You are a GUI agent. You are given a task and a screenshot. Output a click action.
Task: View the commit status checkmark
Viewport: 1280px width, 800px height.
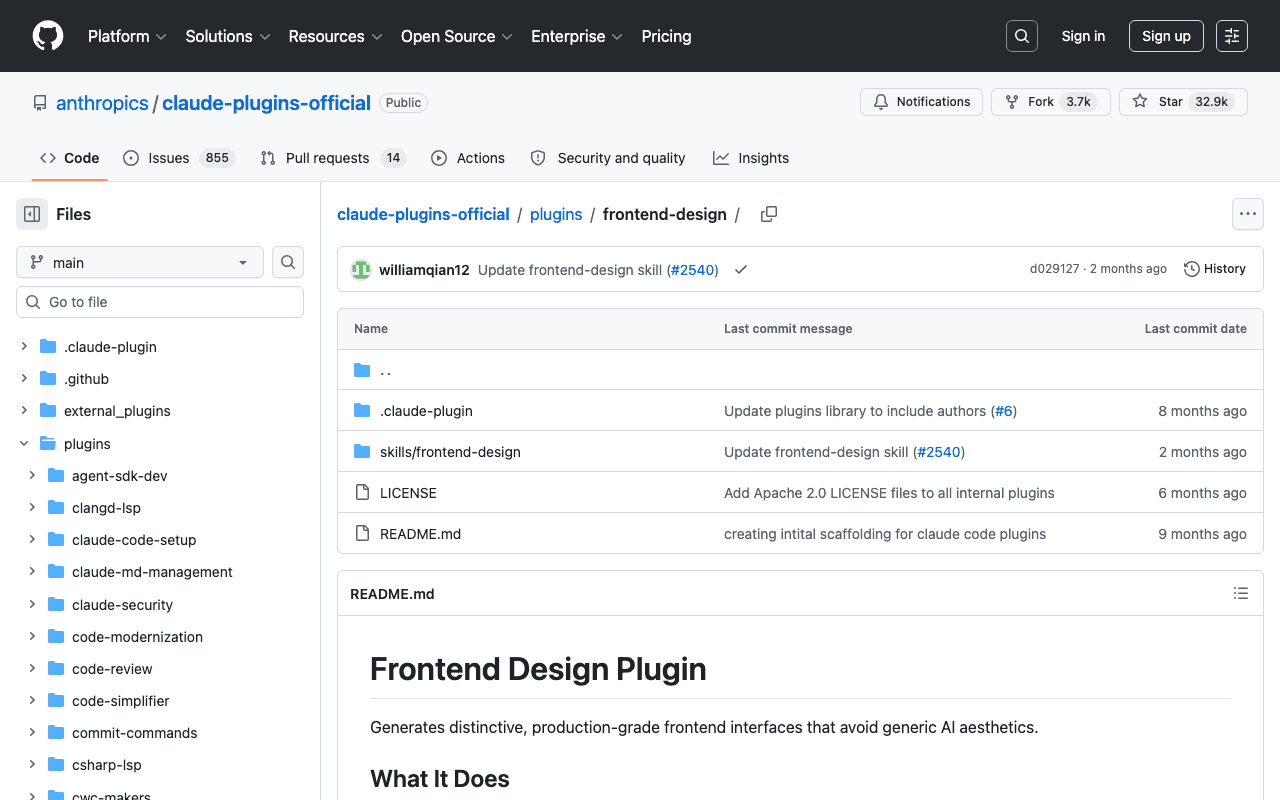(741, 269)
